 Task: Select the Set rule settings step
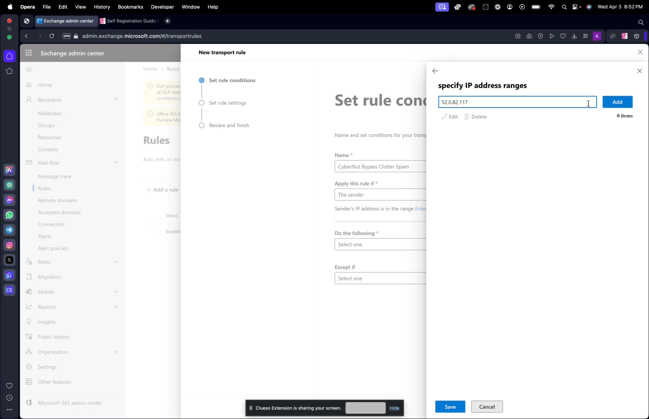pyautogui.click(x=227, y=103)
